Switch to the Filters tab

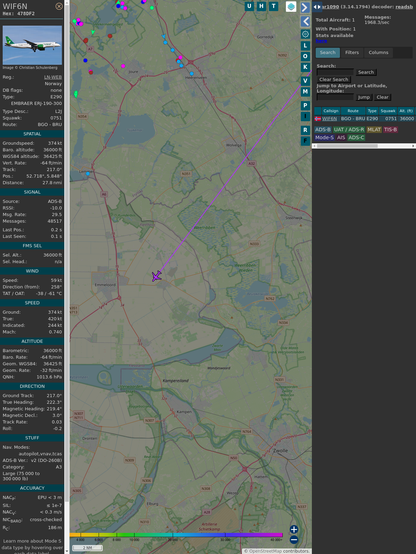pyautogui.click(x=352, y=53)
